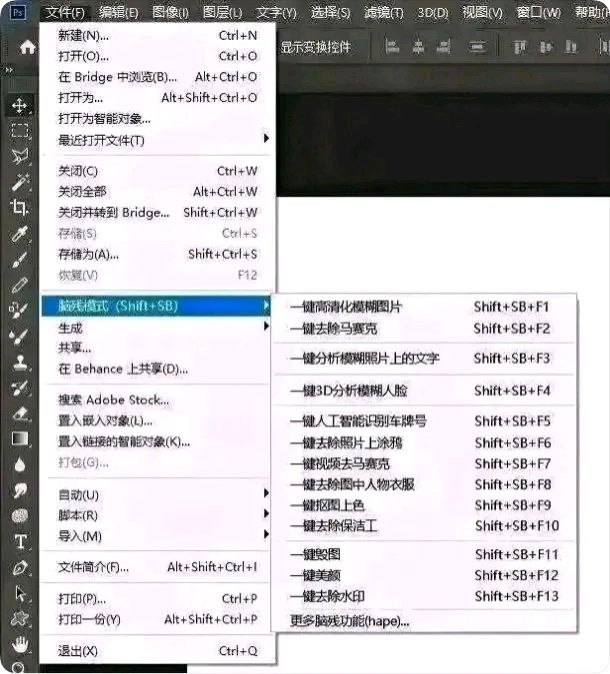Open the 文件(F) menu
The image size is (610, 674).
(65, 12)
